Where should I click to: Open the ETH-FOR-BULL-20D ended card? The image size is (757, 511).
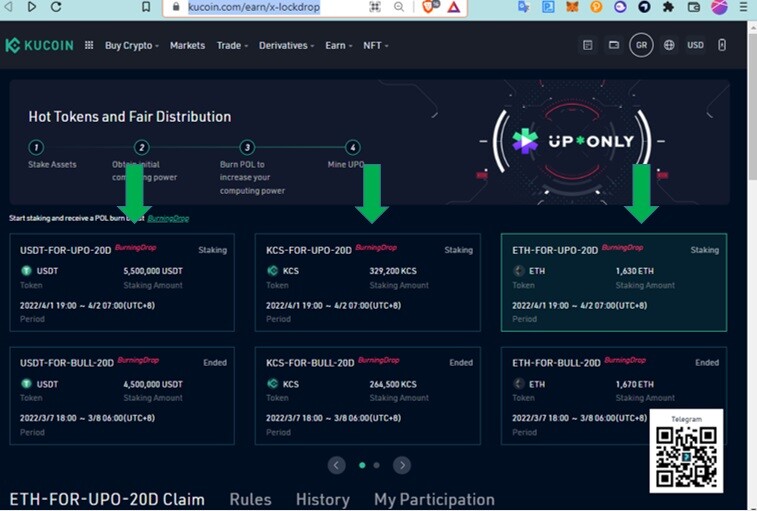[x=614, y=396]
